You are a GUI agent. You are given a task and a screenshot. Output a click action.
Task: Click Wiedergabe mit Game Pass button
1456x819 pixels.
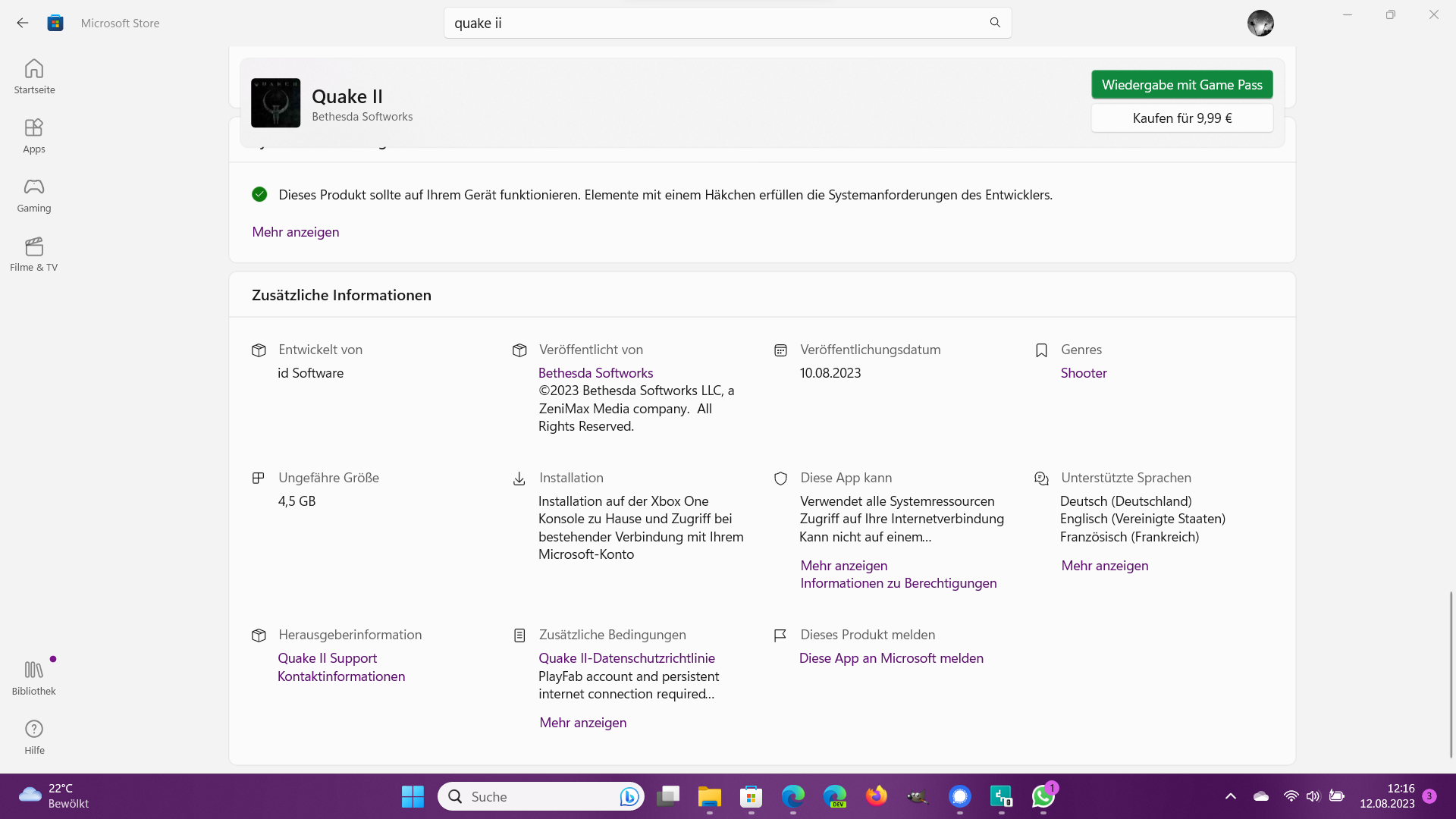pyautogui.click(x=1181, y=85)
